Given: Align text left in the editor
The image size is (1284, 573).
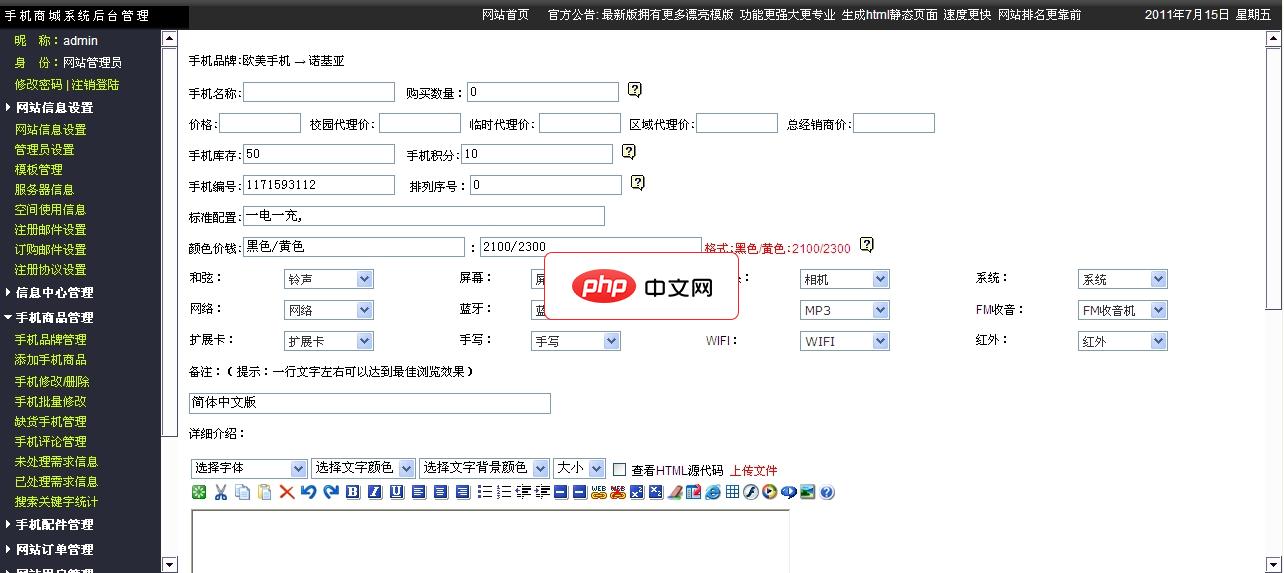Looking at the screenshot, I should pos(419,492).
